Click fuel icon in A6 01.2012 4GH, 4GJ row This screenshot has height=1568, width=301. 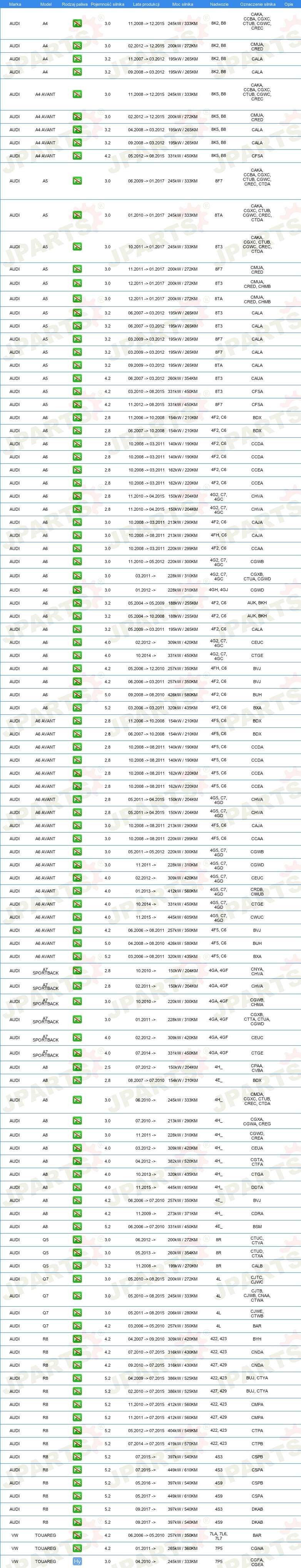point(77,590)
